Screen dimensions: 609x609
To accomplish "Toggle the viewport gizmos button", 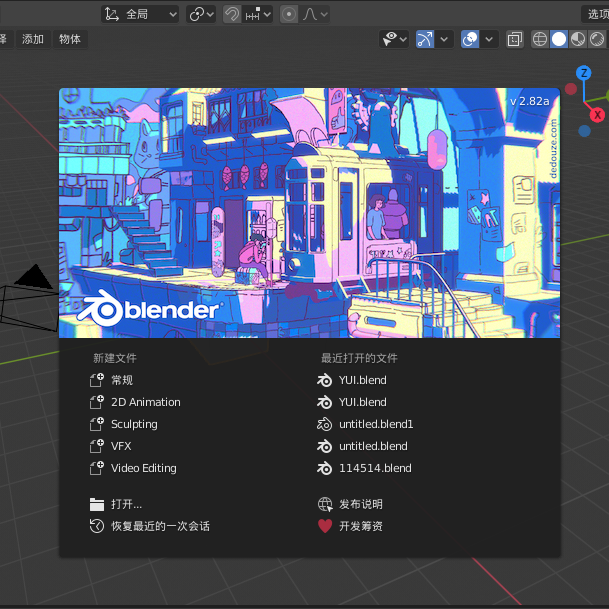I will click(x=425, y=39).
